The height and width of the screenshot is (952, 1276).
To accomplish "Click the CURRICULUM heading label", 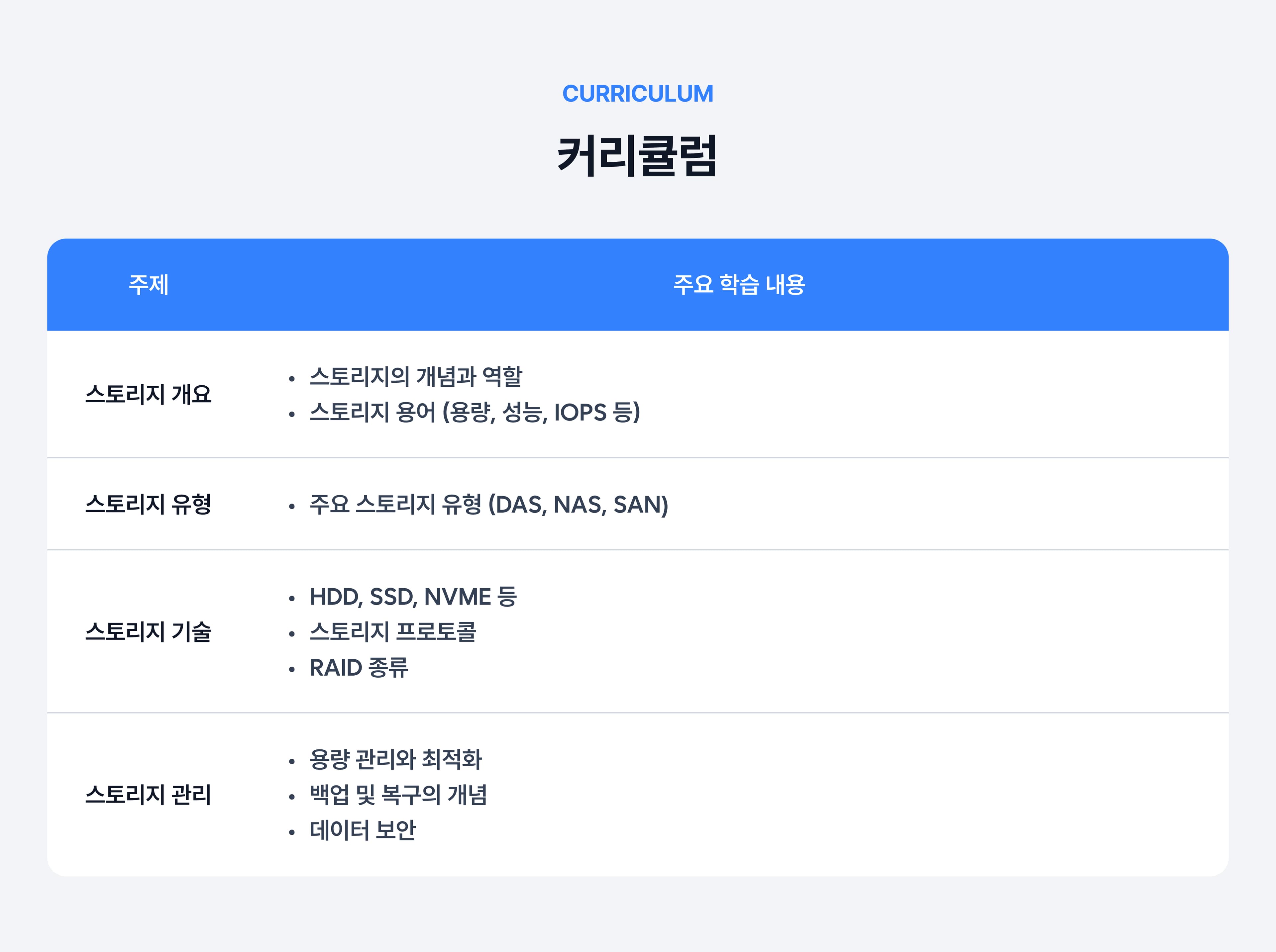I will [637, 93].
